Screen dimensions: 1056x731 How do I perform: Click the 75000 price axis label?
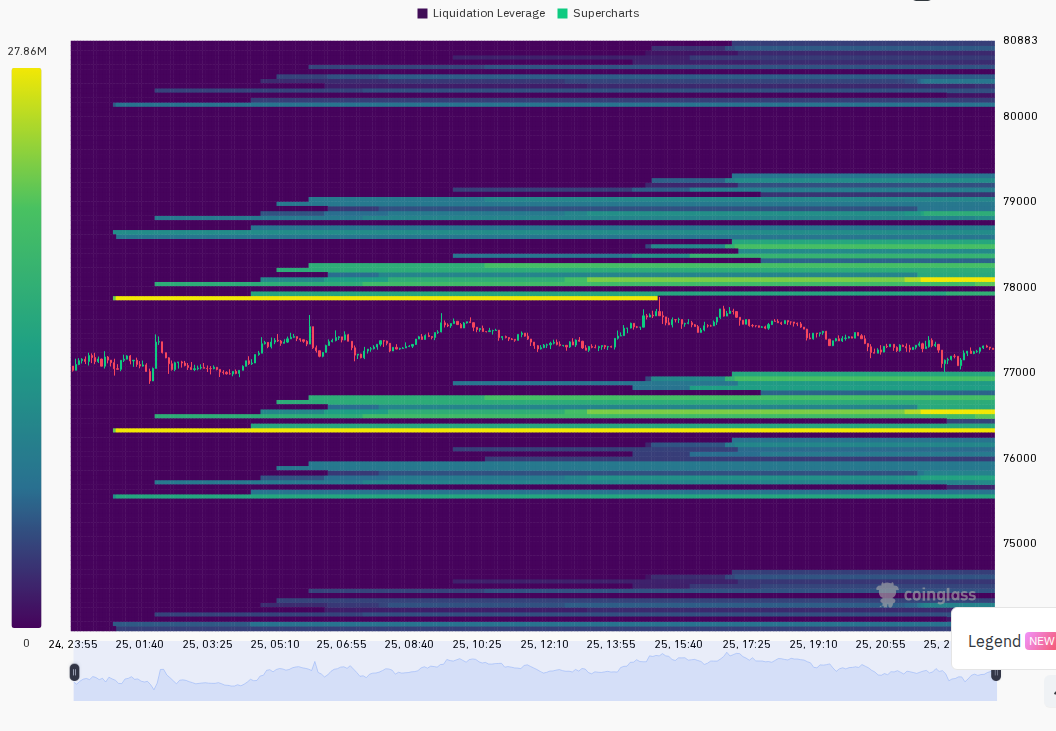coord(1020,543)
